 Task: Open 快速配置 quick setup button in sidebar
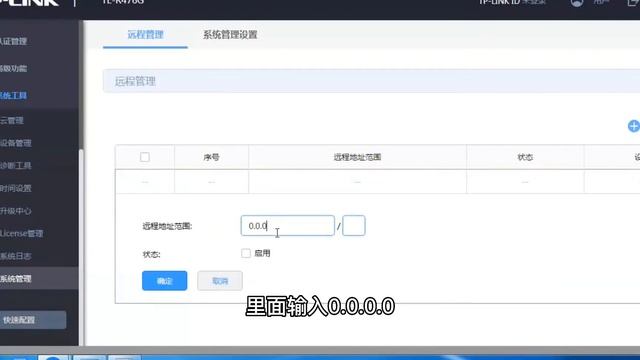pos(33,320)
